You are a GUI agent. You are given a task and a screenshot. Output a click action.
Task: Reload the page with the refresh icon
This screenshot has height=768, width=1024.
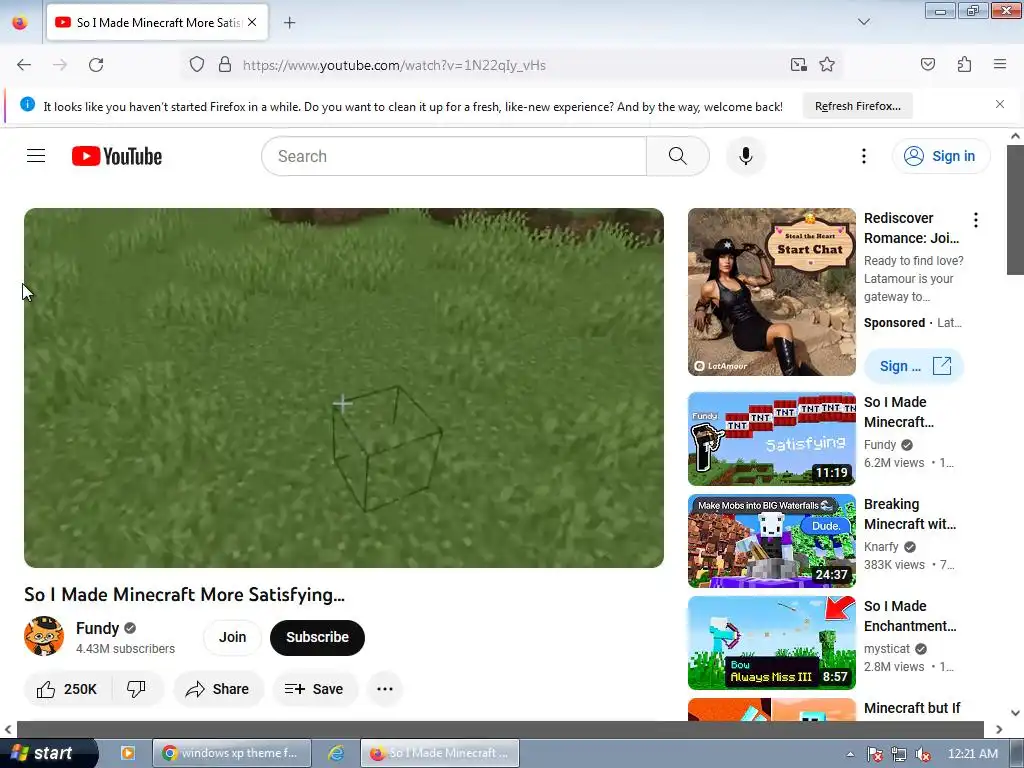(x=96, y=65)
